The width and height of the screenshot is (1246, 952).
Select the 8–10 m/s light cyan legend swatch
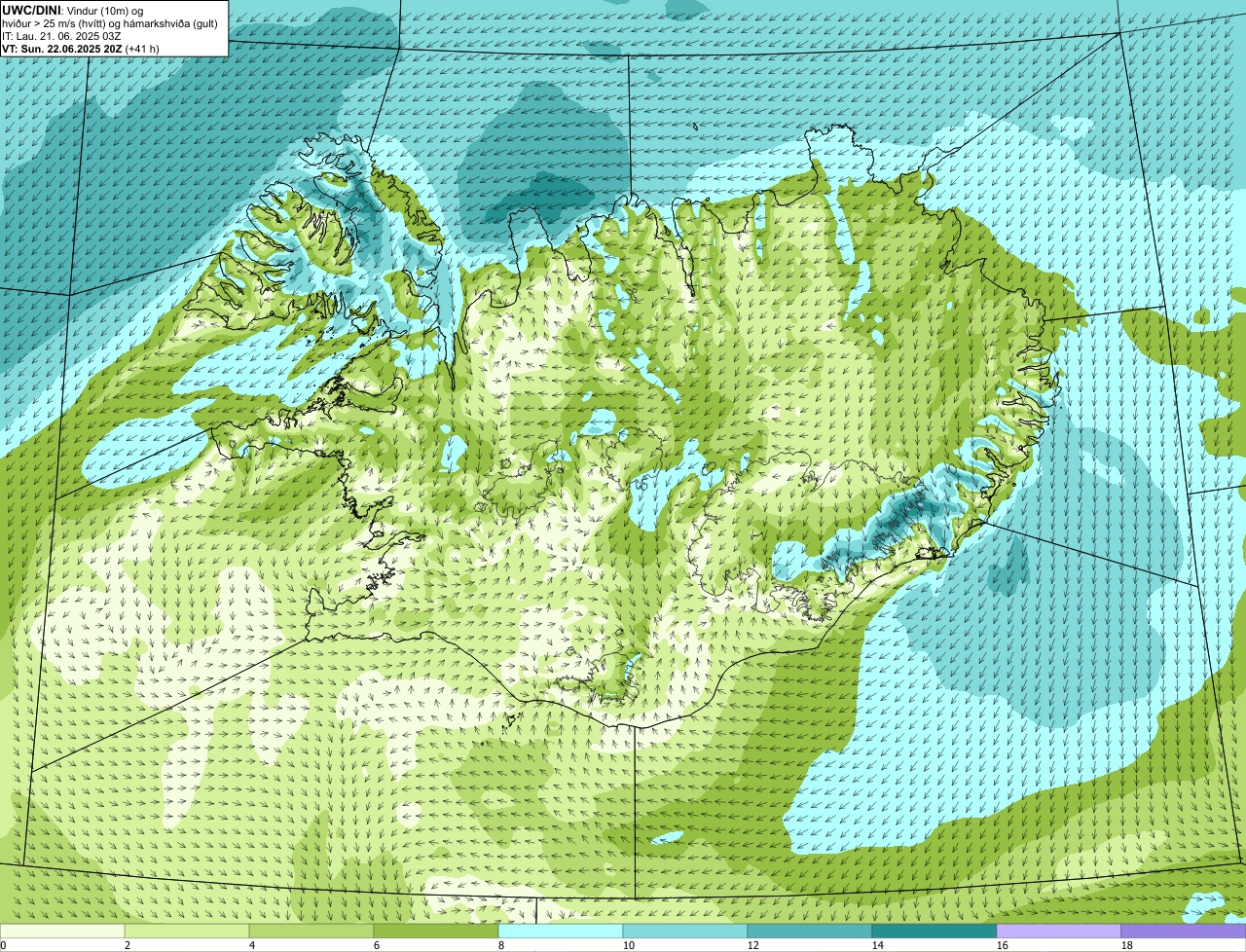pos(561,931)
